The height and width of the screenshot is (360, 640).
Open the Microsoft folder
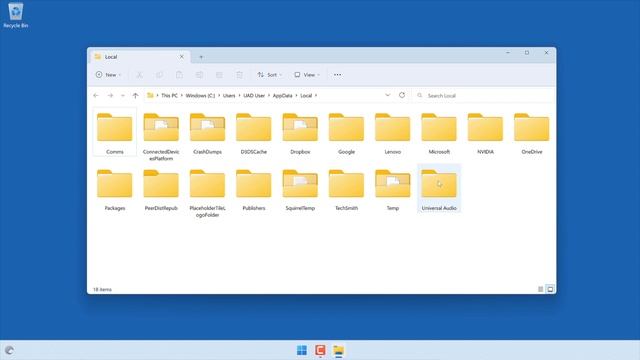tap(439, 132)
